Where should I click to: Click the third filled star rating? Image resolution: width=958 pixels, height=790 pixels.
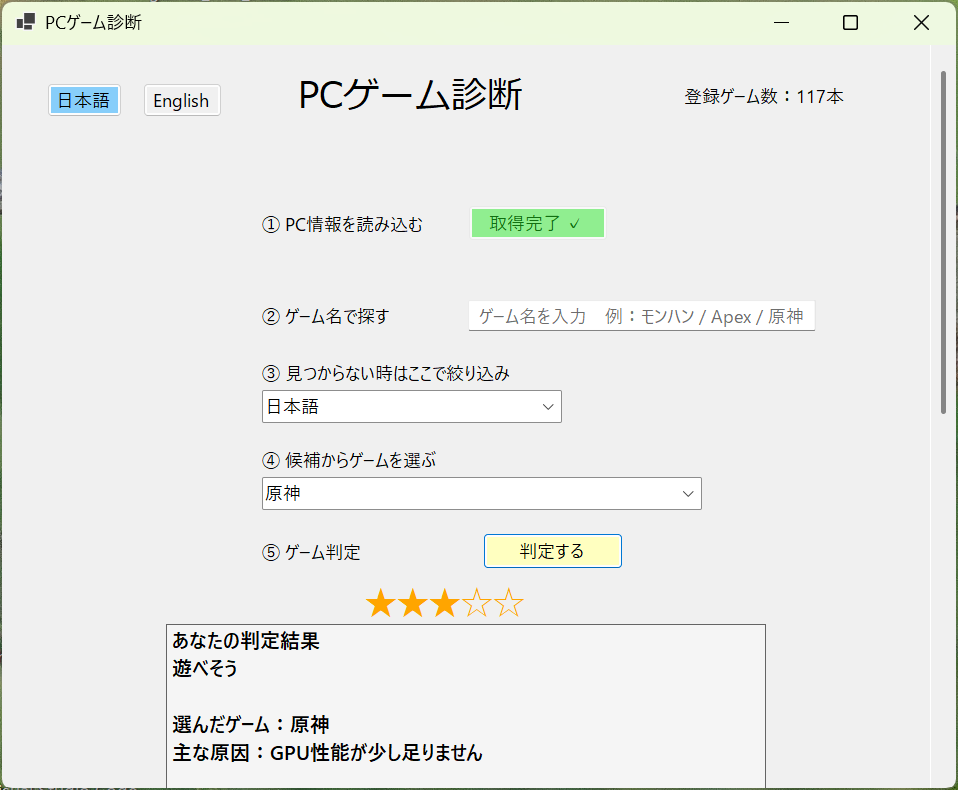coord(444,603)
